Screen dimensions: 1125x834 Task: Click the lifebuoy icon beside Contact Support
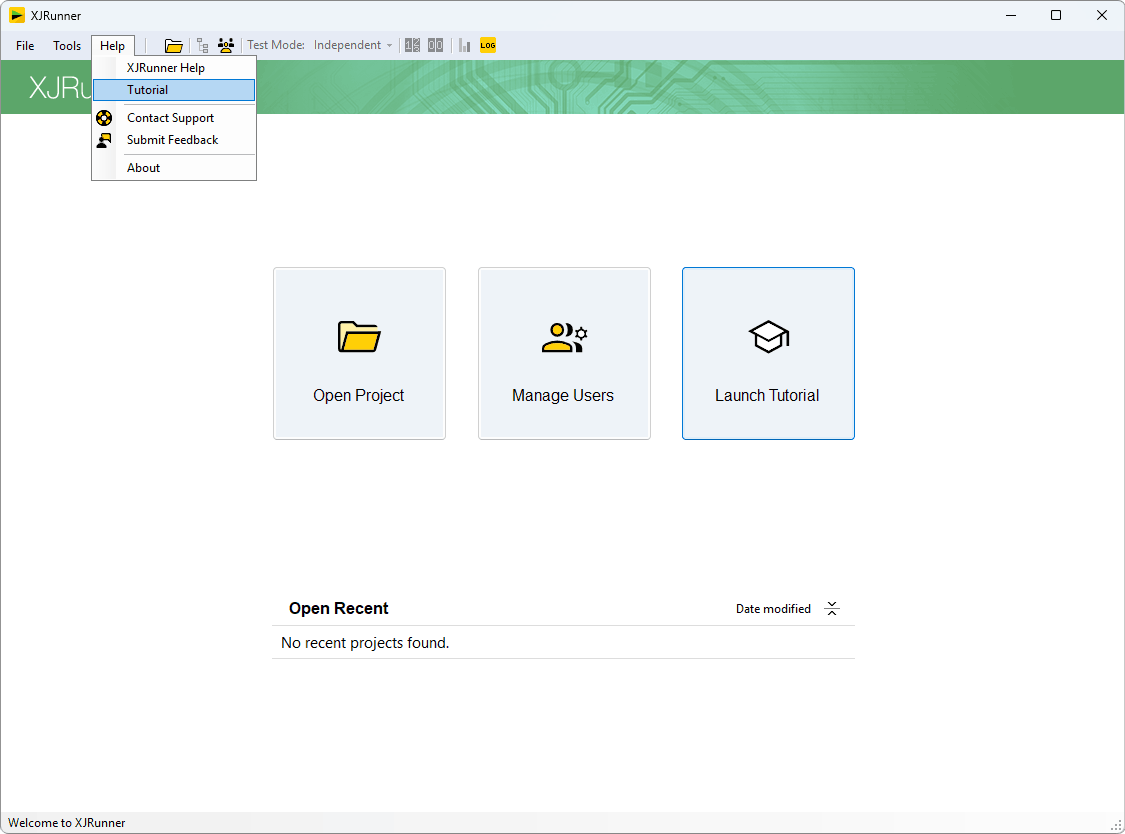(104, 118)
